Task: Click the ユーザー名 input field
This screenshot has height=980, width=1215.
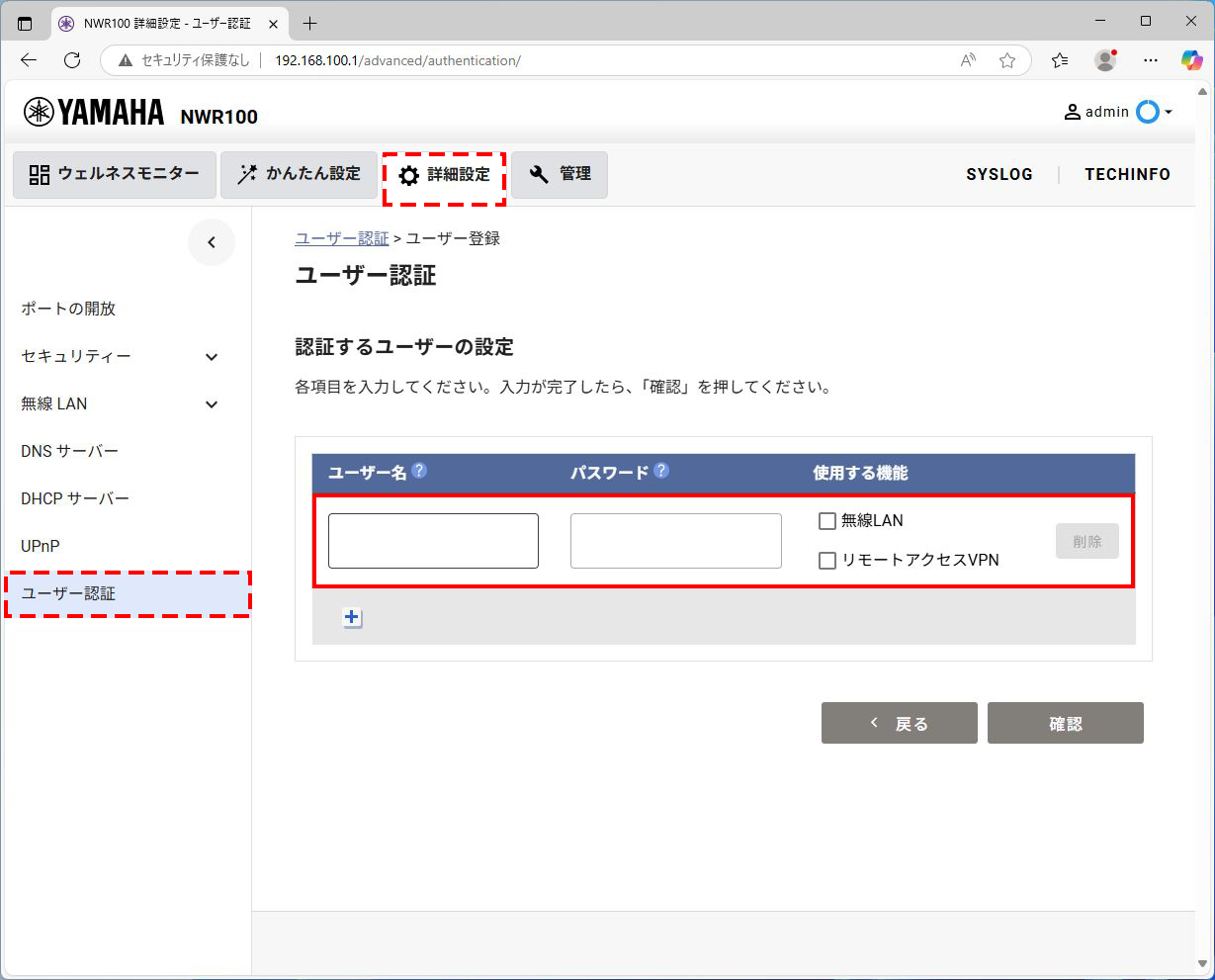Action: click(433, 540)
